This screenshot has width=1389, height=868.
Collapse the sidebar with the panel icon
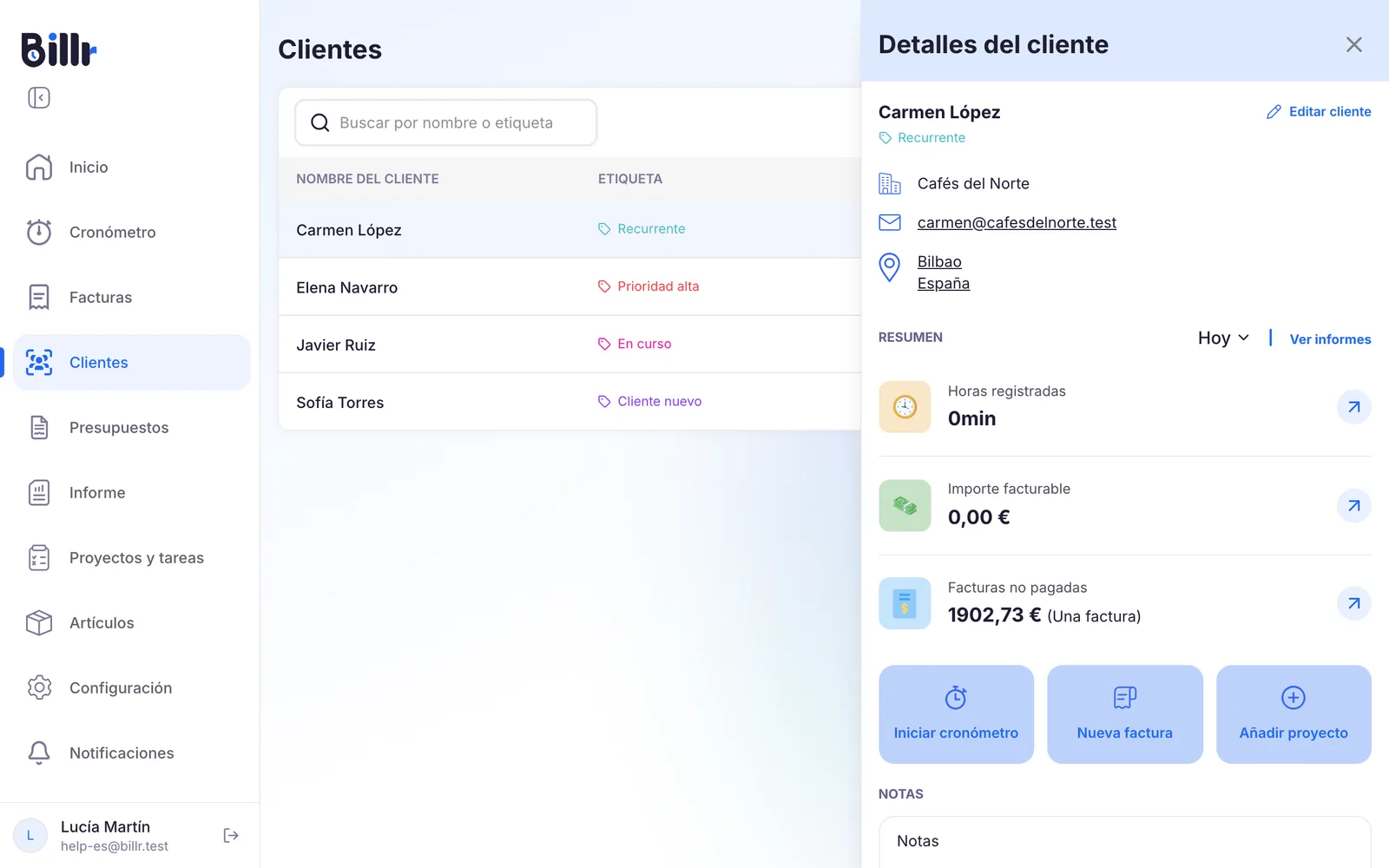(x=39, y=97)
